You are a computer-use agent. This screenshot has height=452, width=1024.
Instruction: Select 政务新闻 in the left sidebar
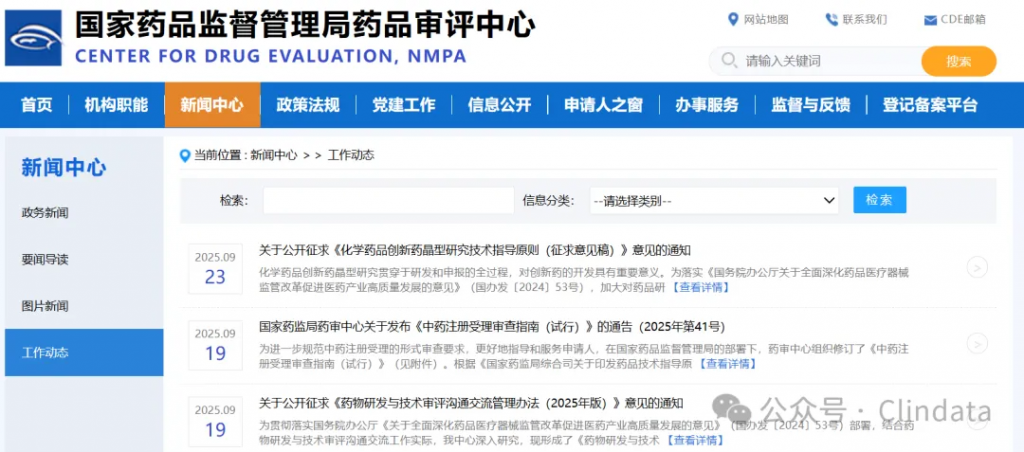click(45, 213)
